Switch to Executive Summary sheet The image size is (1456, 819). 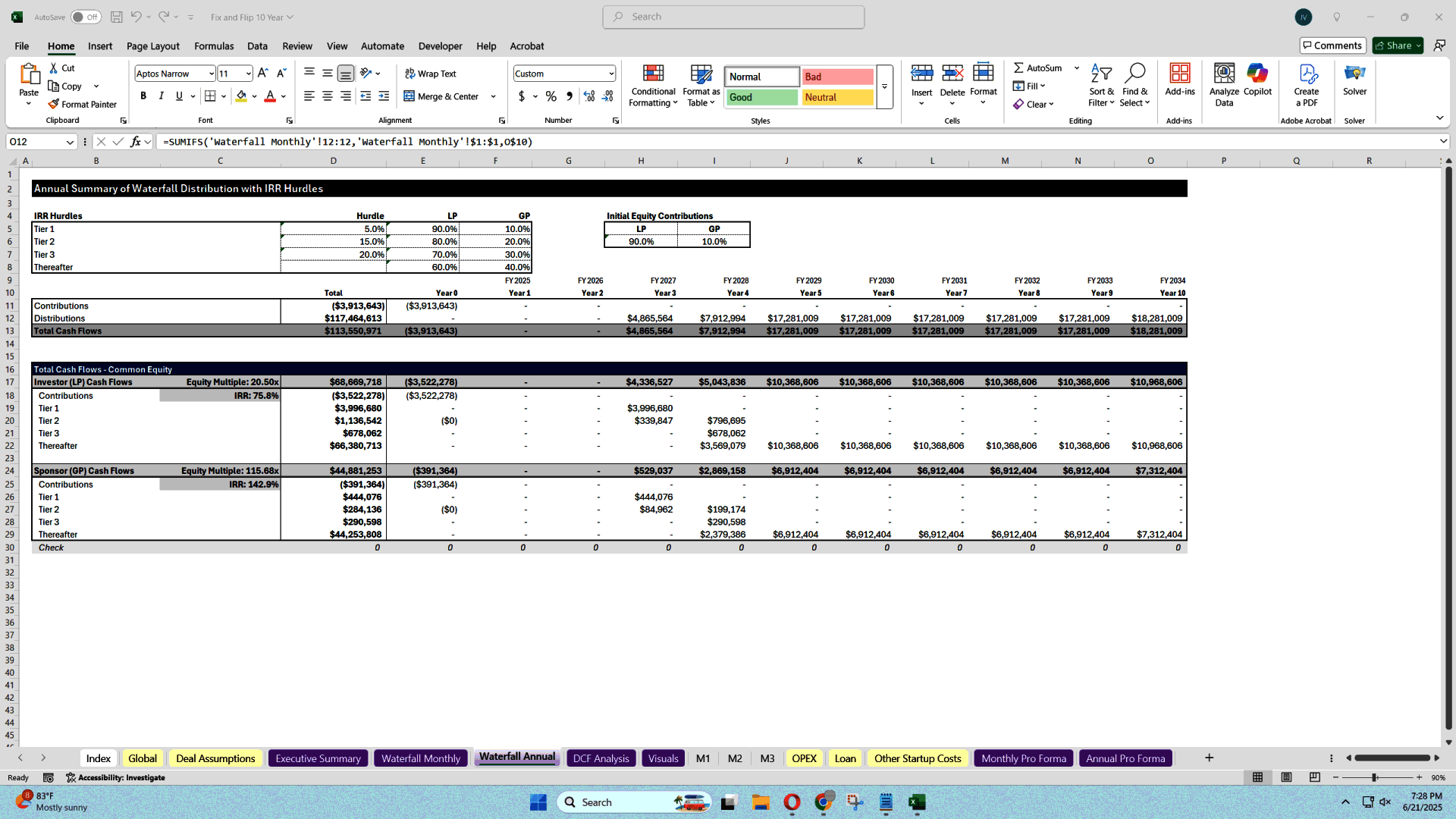point(318,758)
